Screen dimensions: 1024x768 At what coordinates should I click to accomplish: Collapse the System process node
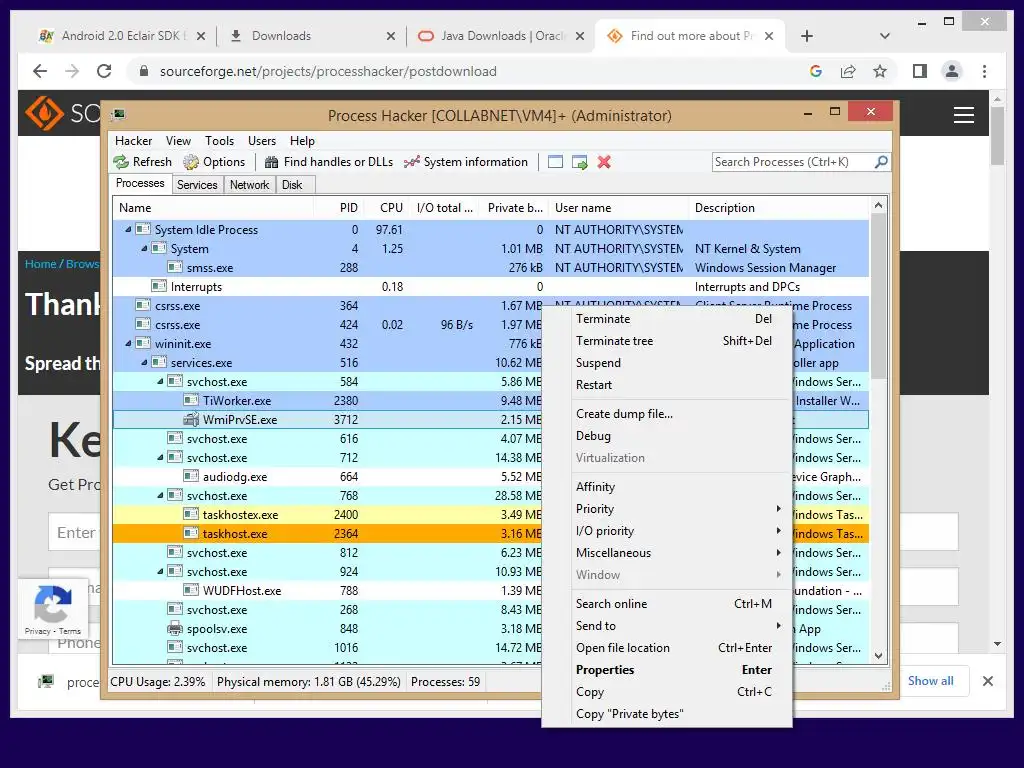[x=144, y=248]
